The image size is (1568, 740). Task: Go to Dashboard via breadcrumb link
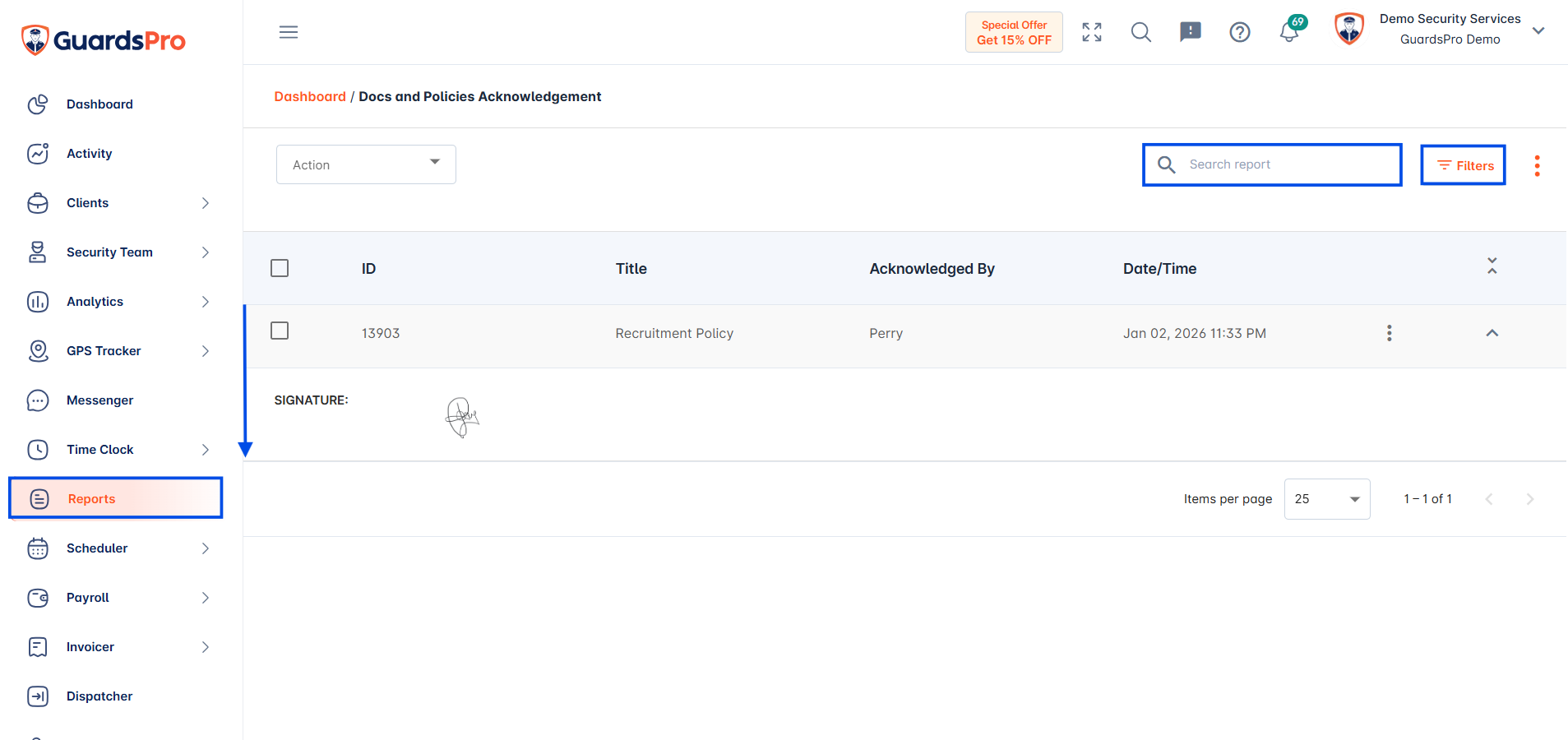(x=310, y=96)
